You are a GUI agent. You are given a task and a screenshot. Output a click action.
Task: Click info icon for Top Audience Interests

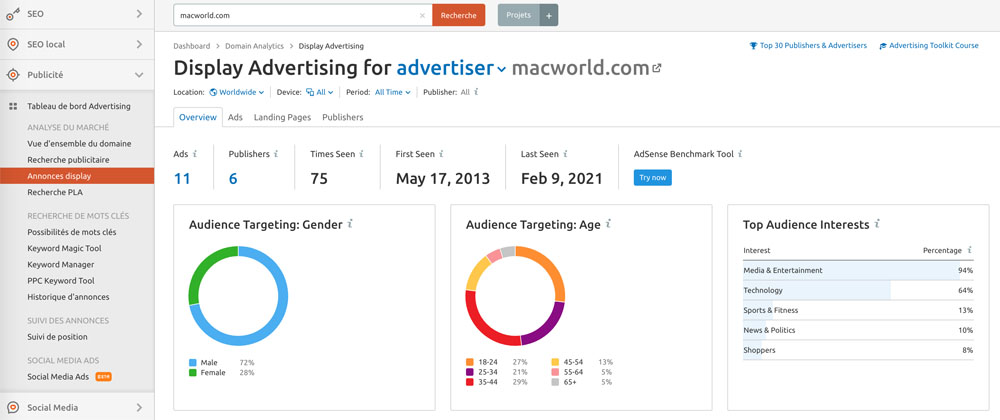[877, 224]
